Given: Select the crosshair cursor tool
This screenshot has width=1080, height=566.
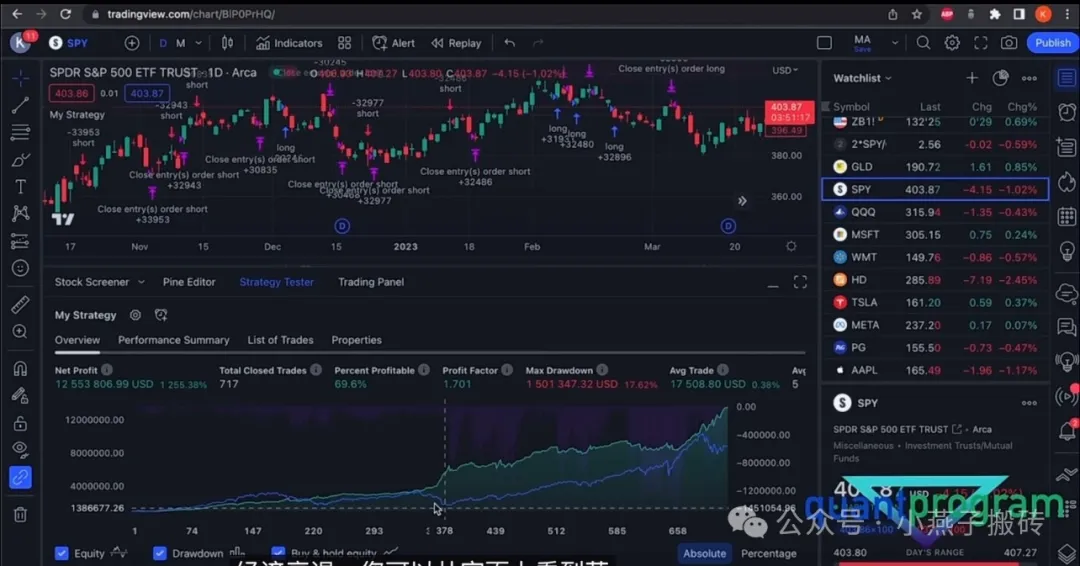Looking at the screenshot, I should click(20, 78).
